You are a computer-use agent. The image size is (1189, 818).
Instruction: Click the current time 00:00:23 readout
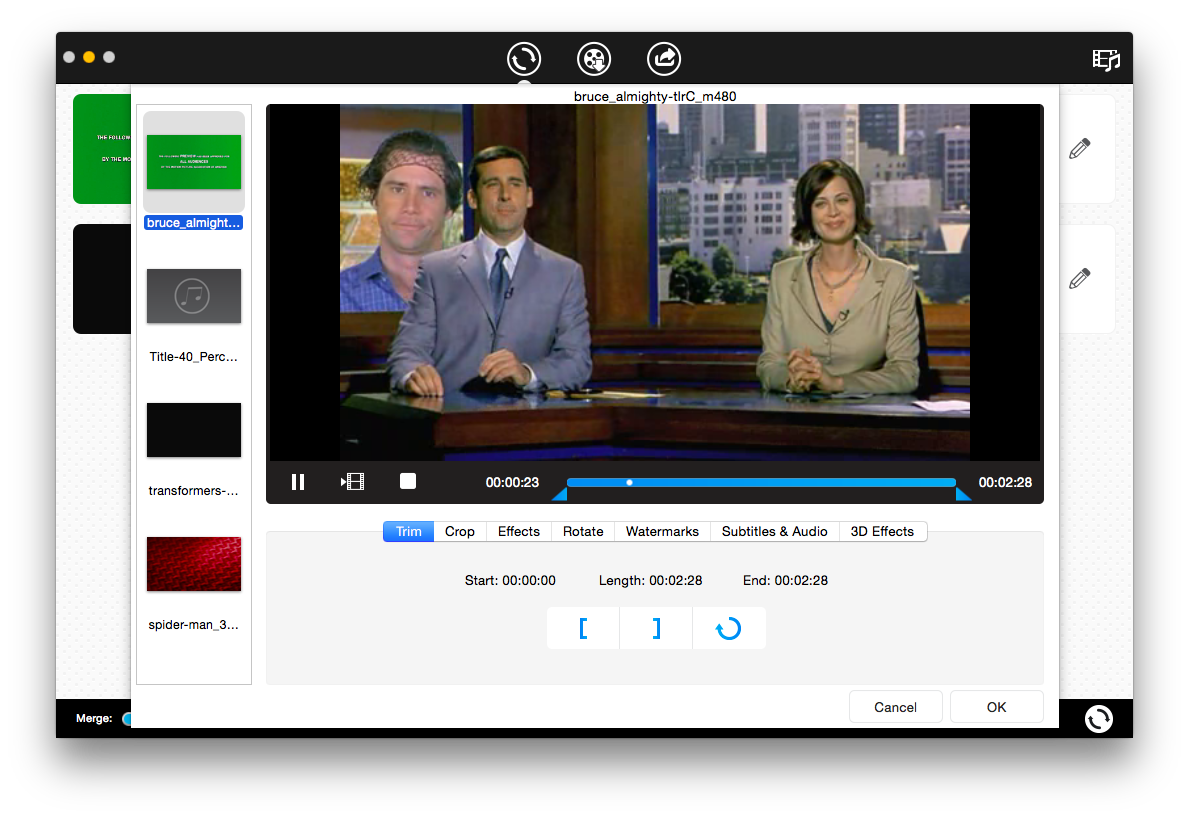[513, 482]
